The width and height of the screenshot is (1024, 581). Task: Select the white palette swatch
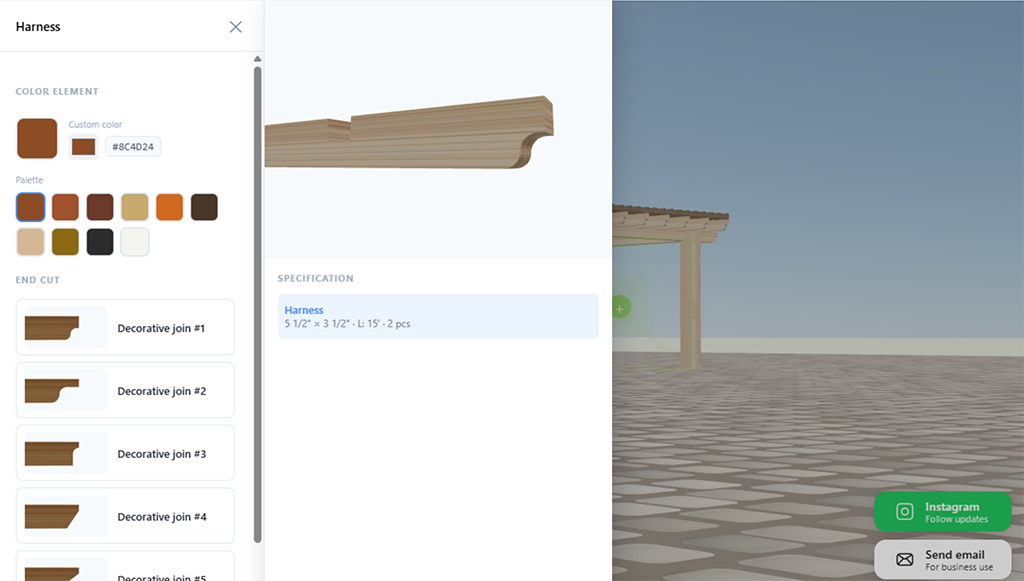(135, 242)
